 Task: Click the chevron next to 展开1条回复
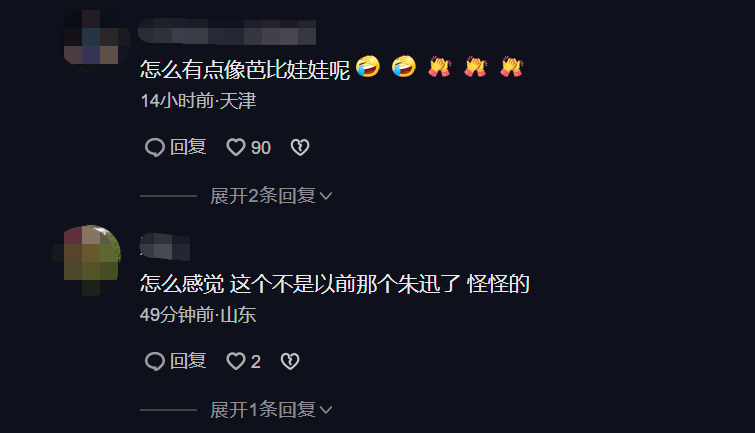coord(326,410)
